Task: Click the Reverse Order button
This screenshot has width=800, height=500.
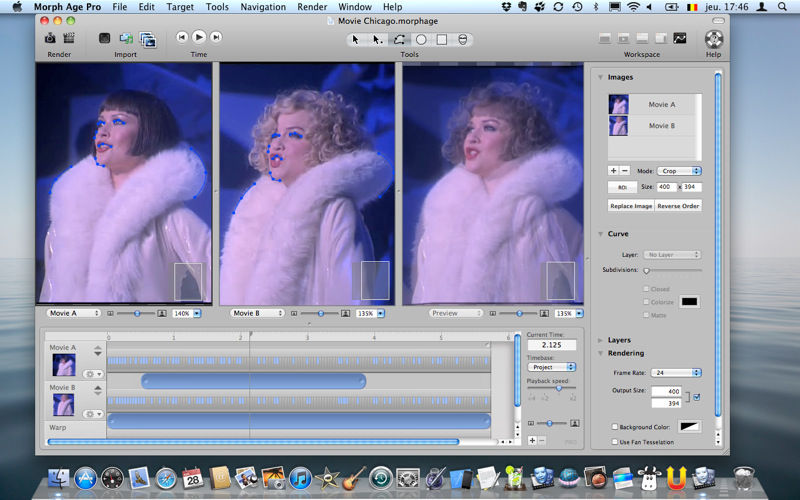Action: click(678, 206)
